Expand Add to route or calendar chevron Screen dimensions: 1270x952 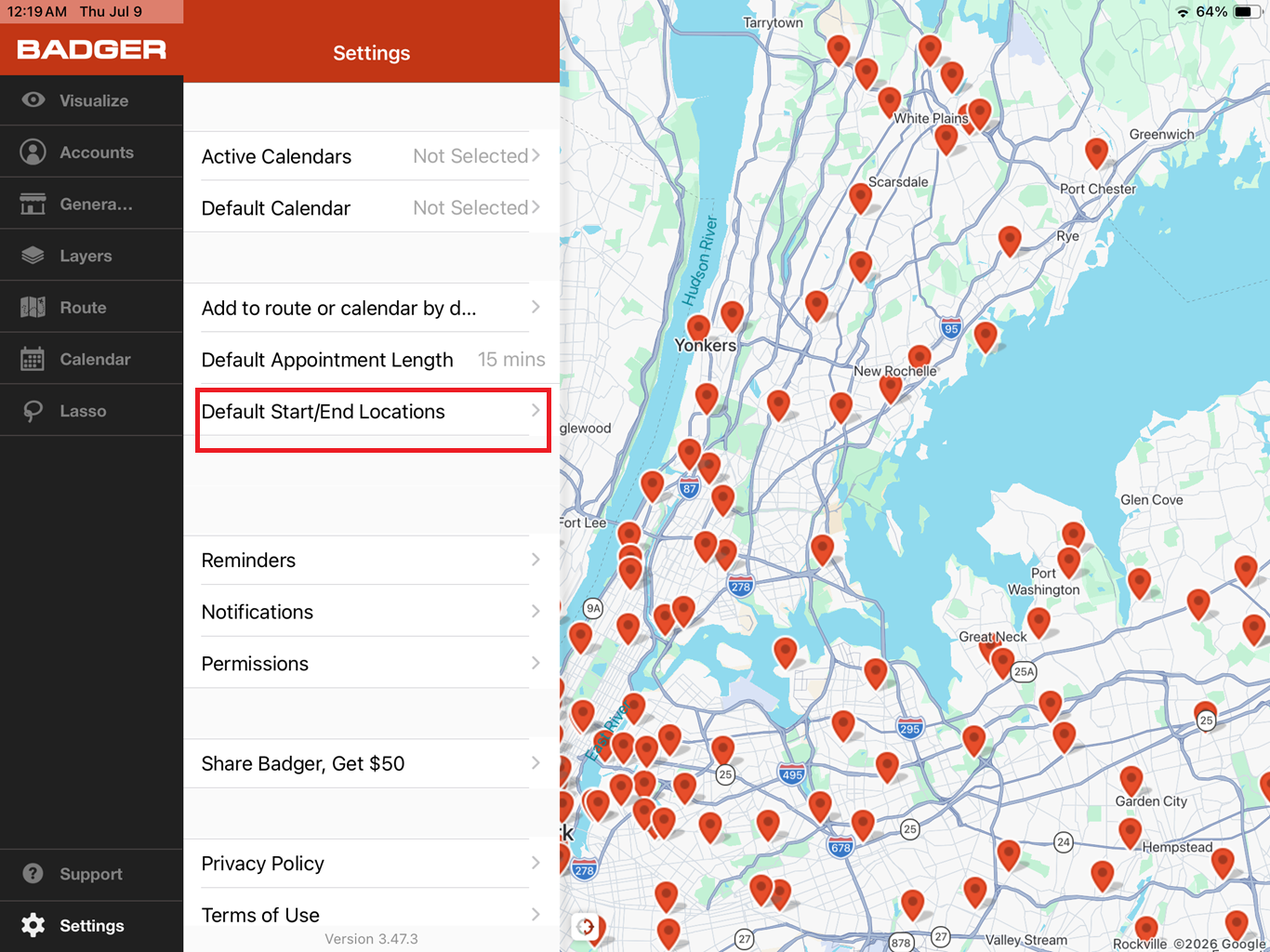(x=536, y=307)
